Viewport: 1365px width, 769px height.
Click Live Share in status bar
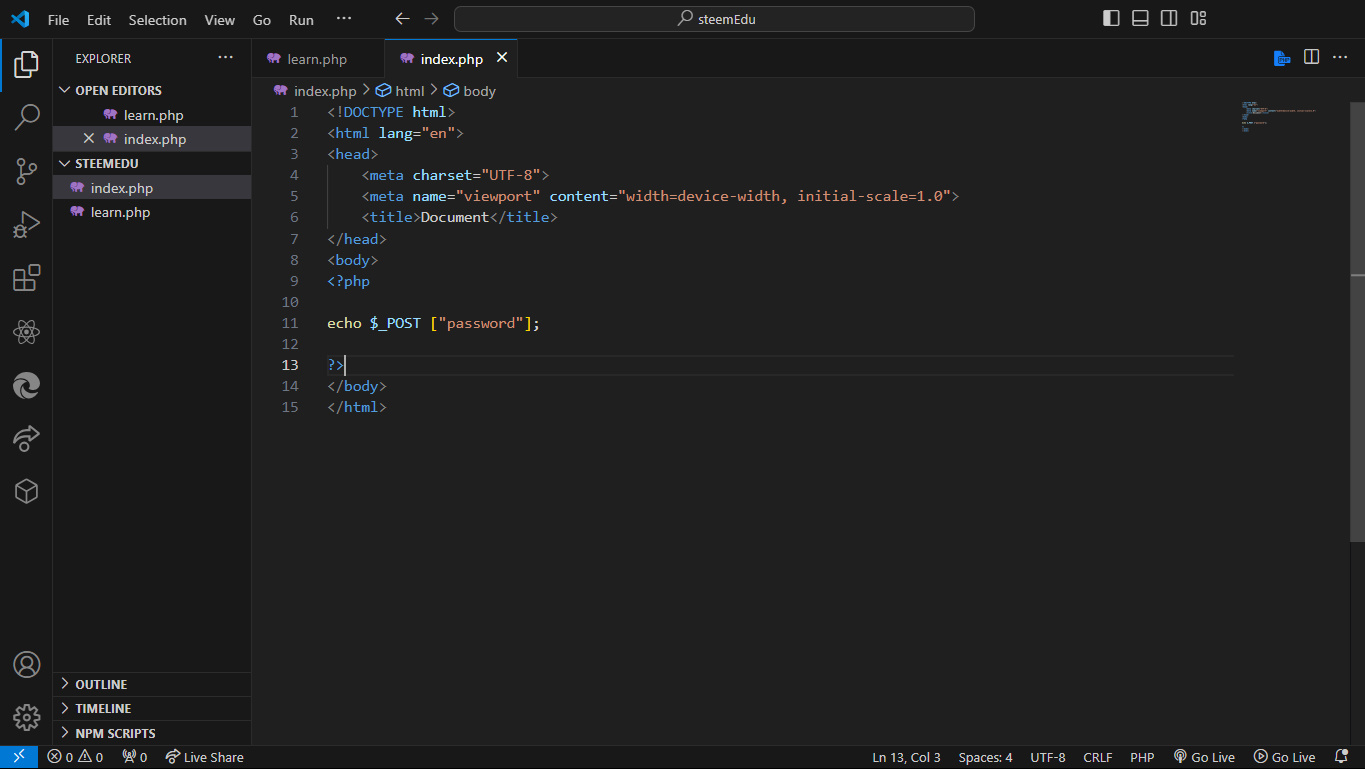click(204, 757)
